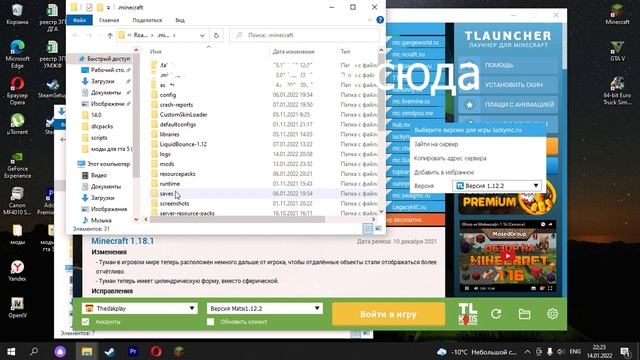Open Windows Start menu
The height and width of the screenshot is (360, 640).
(11, 351)
